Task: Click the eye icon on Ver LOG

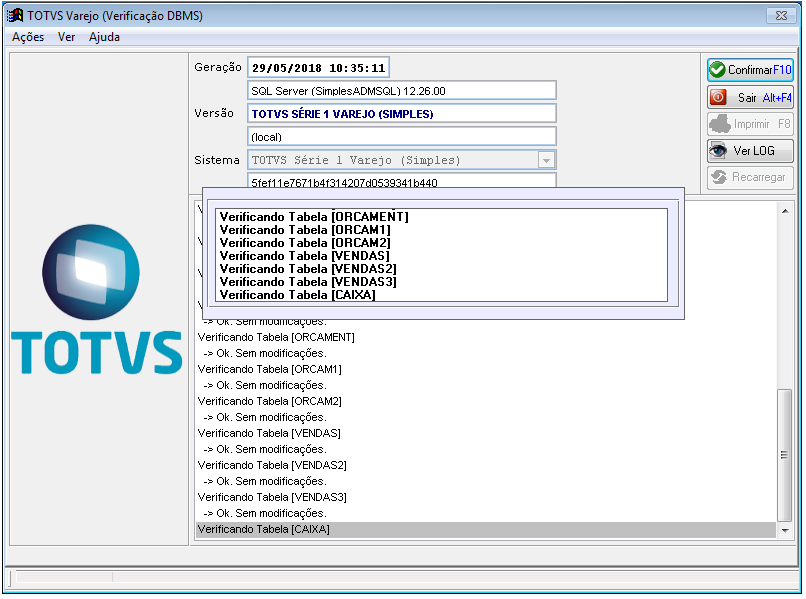Action: click(x=718, y=150)
